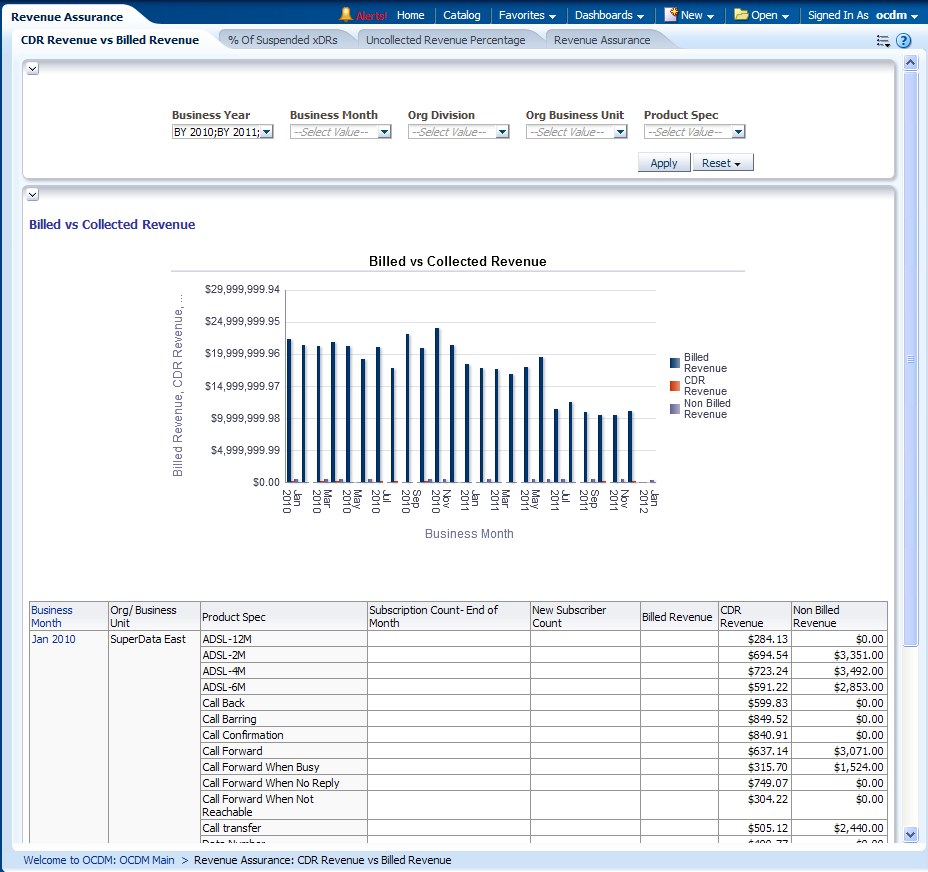
Task: Open the page options icon
Action: pos(883,41)
